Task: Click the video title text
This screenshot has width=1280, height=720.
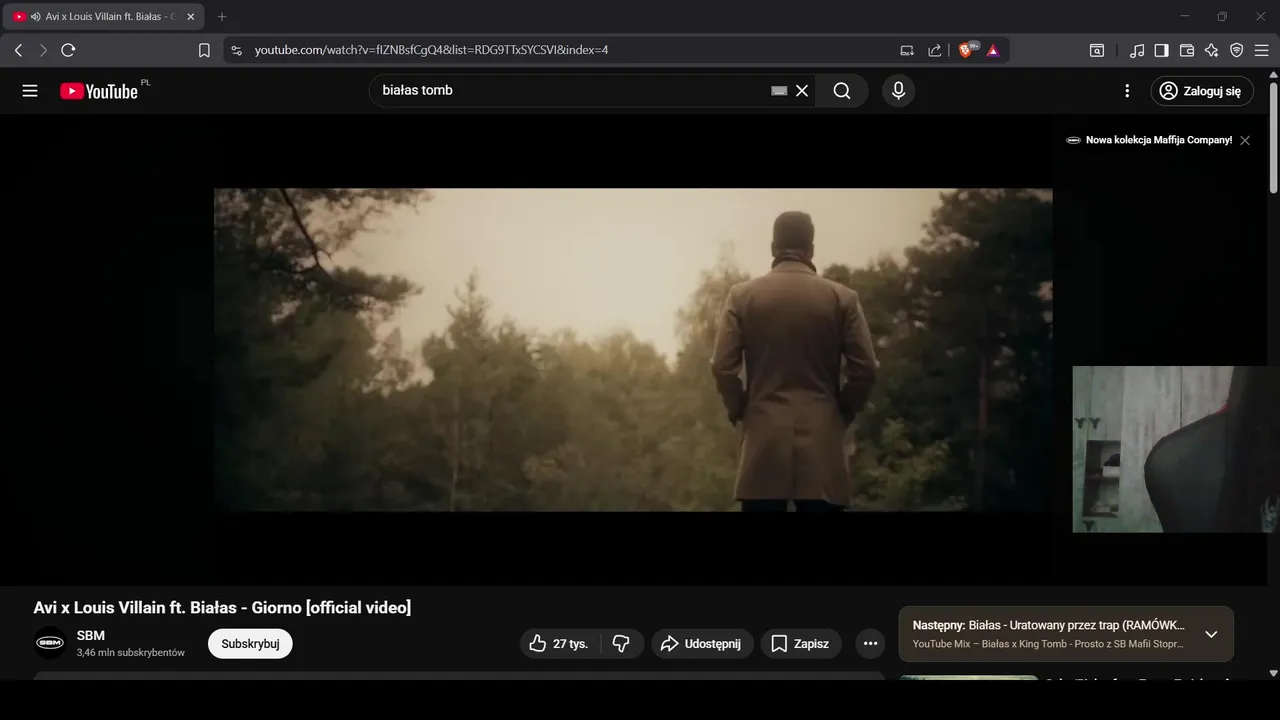Action: [222, 608]
